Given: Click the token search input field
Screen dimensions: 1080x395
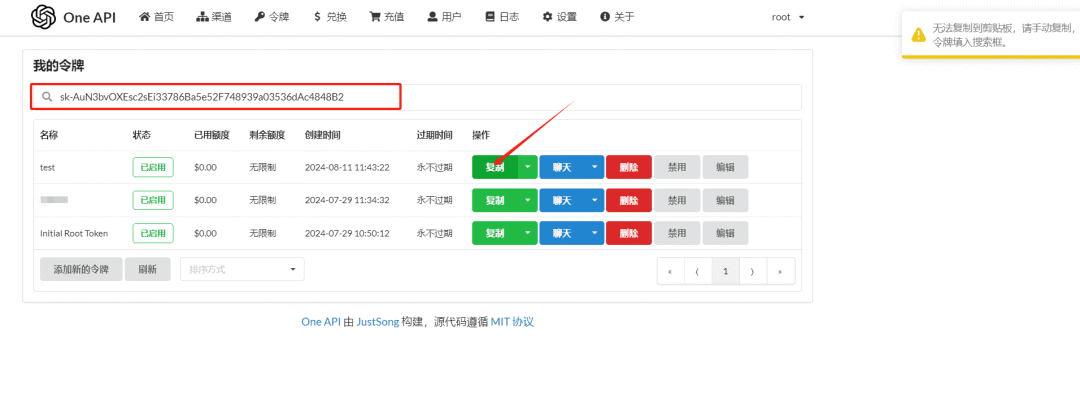Looking at the screenshot, I should (417, 97).
